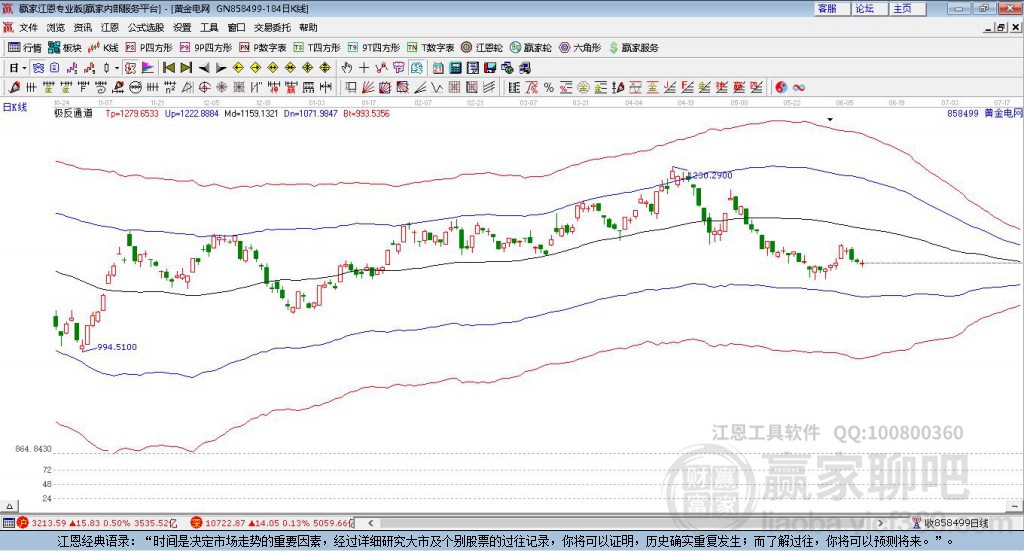The height and width of the screenshot is (551, 1024).
Task: Activate the crosshair cursor tool
Action: 364,68
